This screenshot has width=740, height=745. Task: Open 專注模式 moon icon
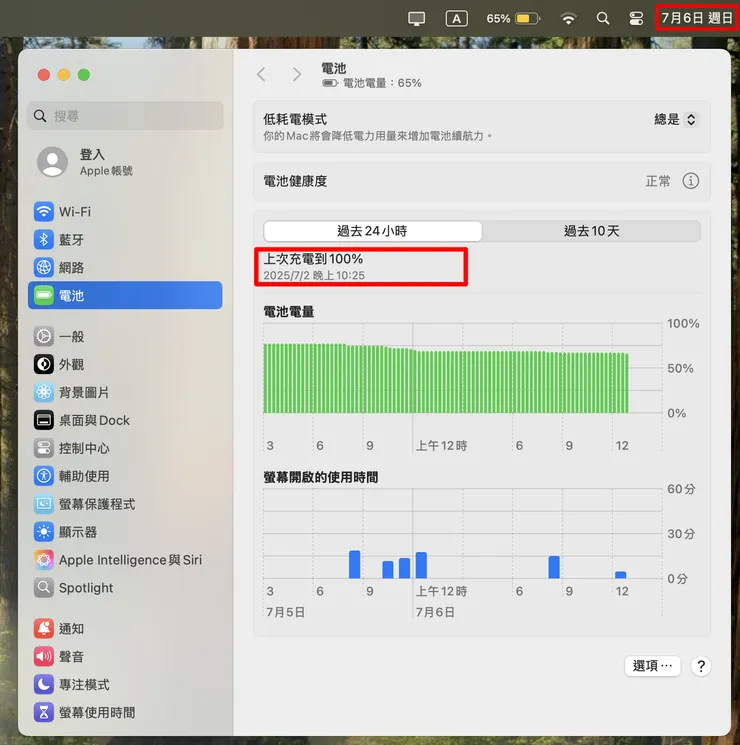coord(44,685)
